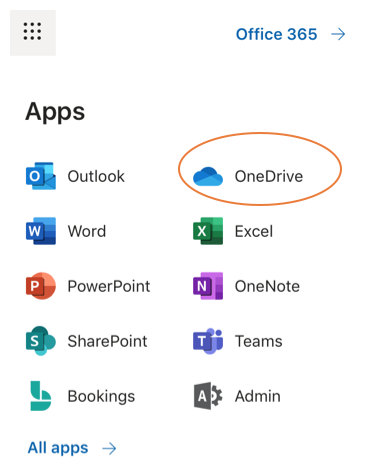Open the All apps link
The height and width of the screenshot is (470, 370).
tap(58, 448)
